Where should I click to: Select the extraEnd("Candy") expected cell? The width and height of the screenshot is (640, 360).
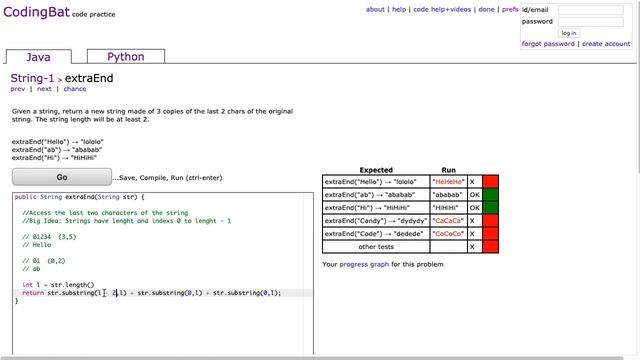376,221
